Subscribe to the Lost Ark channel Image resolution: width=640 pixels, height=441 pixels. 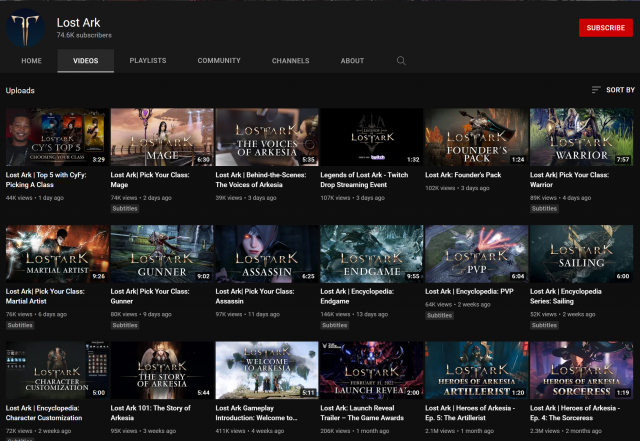point(605,28)
